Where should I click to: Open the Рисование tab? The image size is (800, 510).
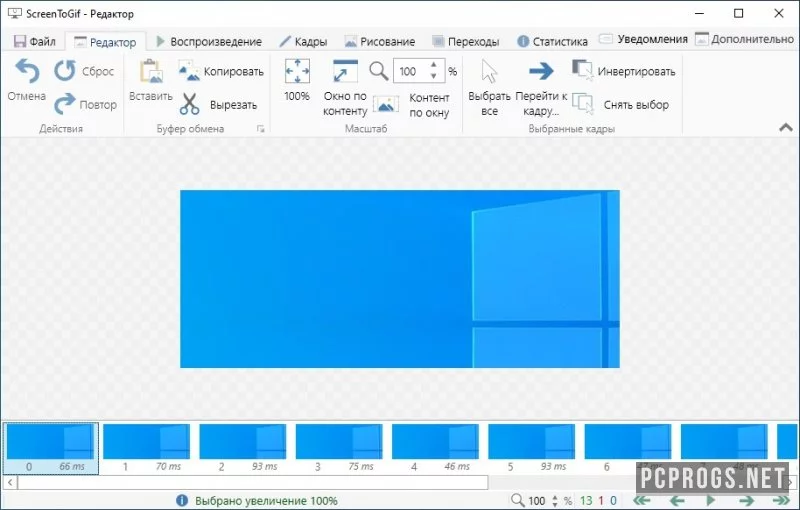pyautogui.click(x=380, y=41)
